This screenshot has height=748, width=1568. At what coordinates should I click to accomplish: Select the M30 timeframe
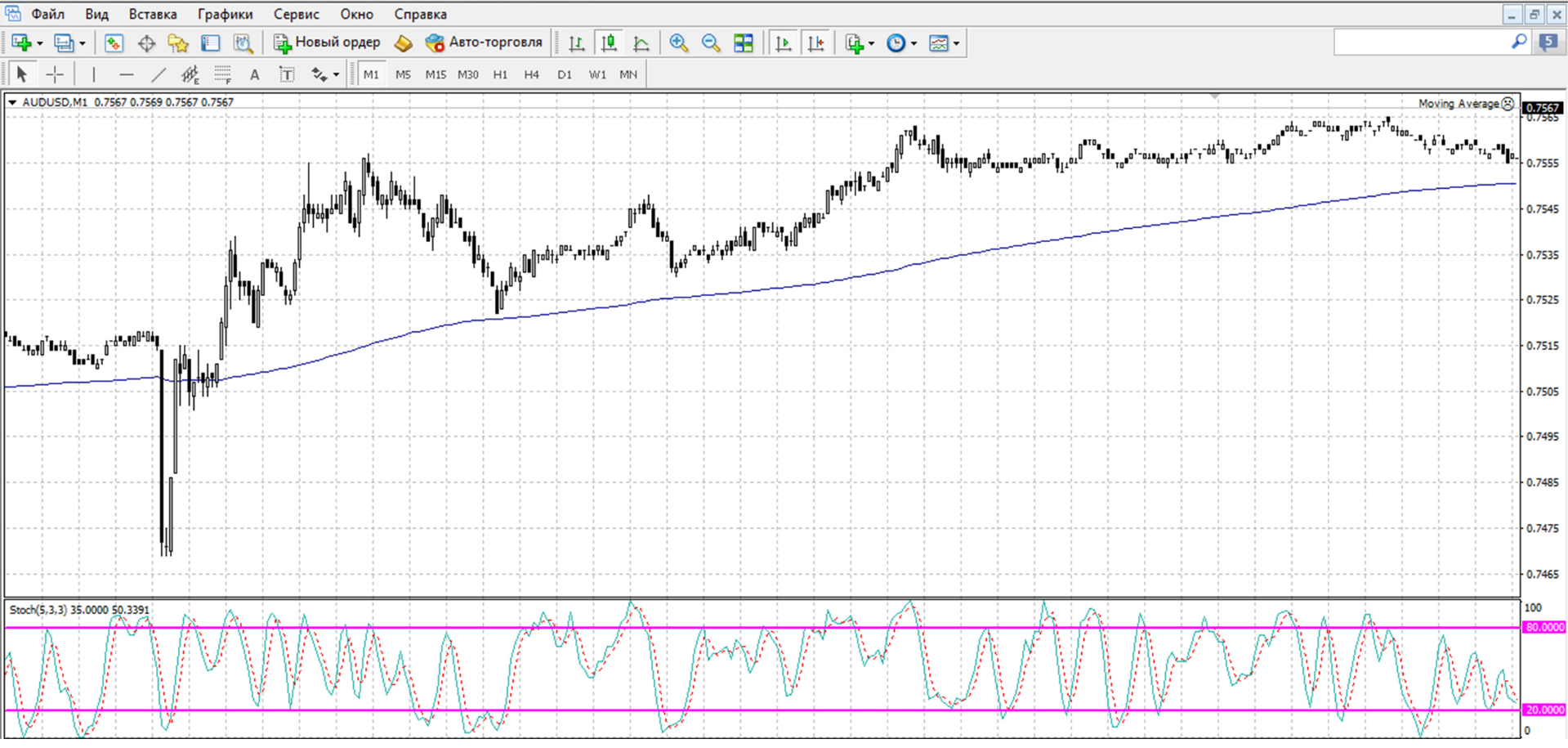[x=468, y=74]
